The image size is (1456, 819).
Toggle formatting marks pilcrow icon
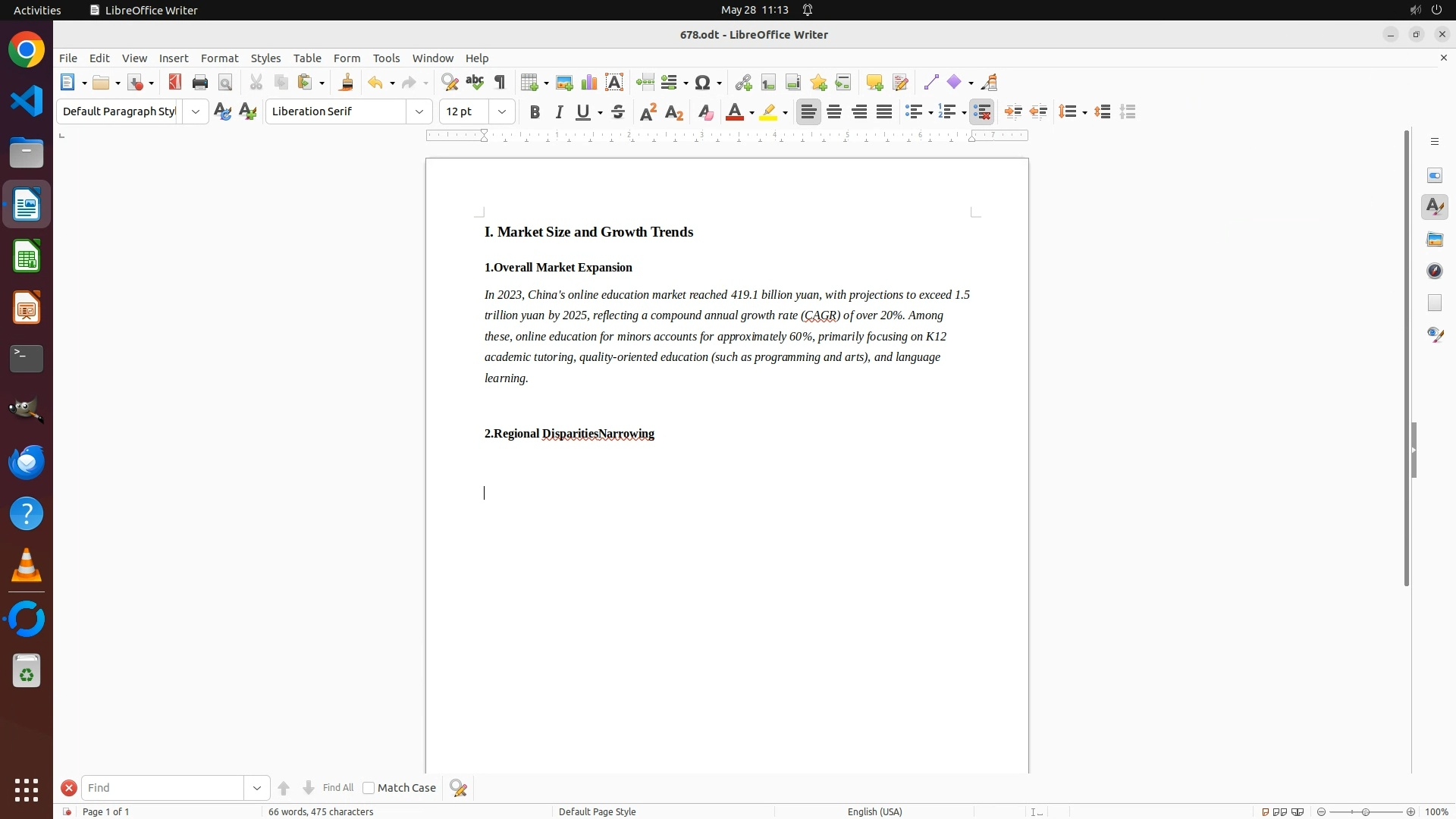[x=500, y=83]
